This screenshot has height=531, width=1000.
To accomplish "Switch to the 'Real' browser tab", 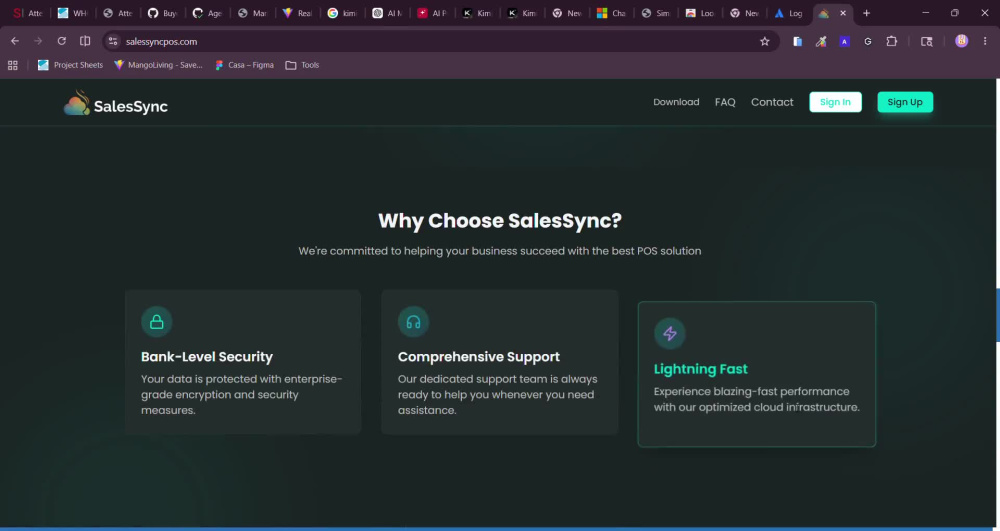I will coord(297,13).
